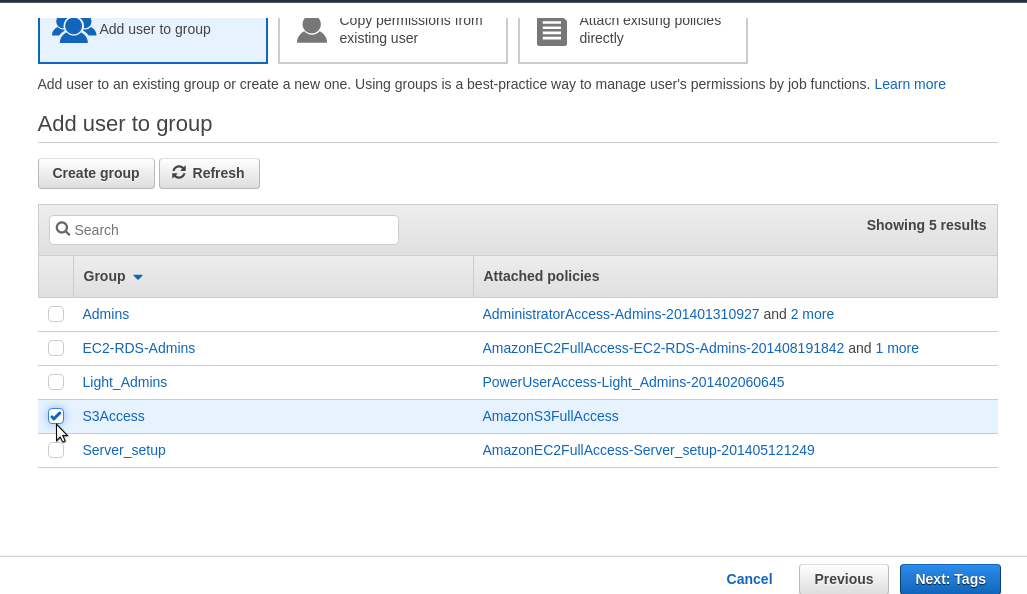The height and width of the screenshot is (594, 1027).
Task: Show the 2 more policies for Admins
Action: [812, 314]
